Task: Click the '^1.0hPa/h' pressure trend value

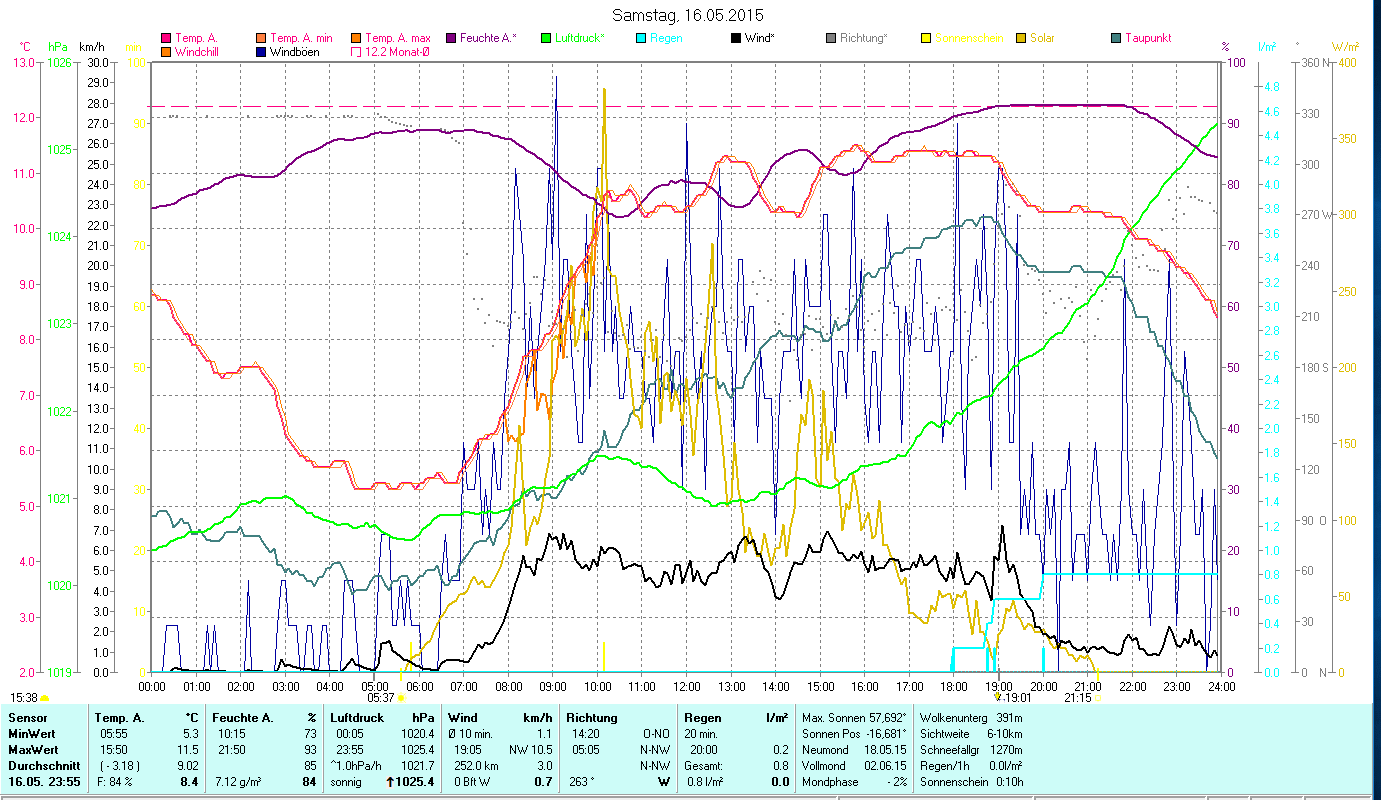Action: (358, 766)
